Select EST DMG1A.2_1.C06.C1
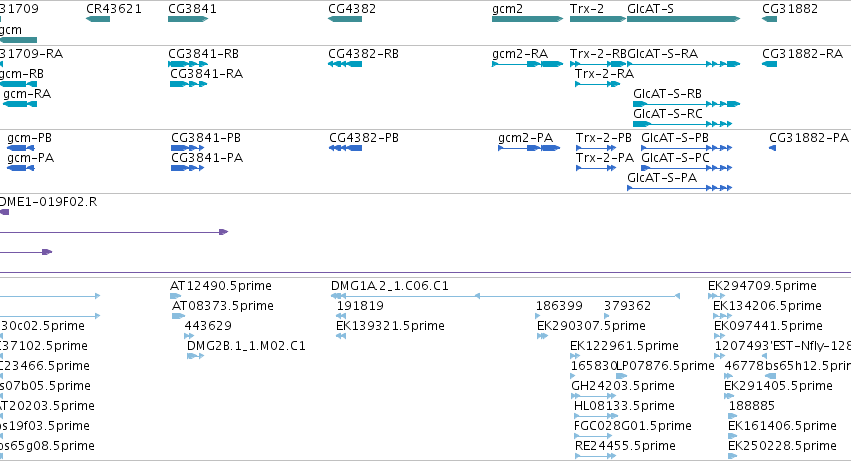The width and height of the screenshot is (851, 461). tap(505, 296)
